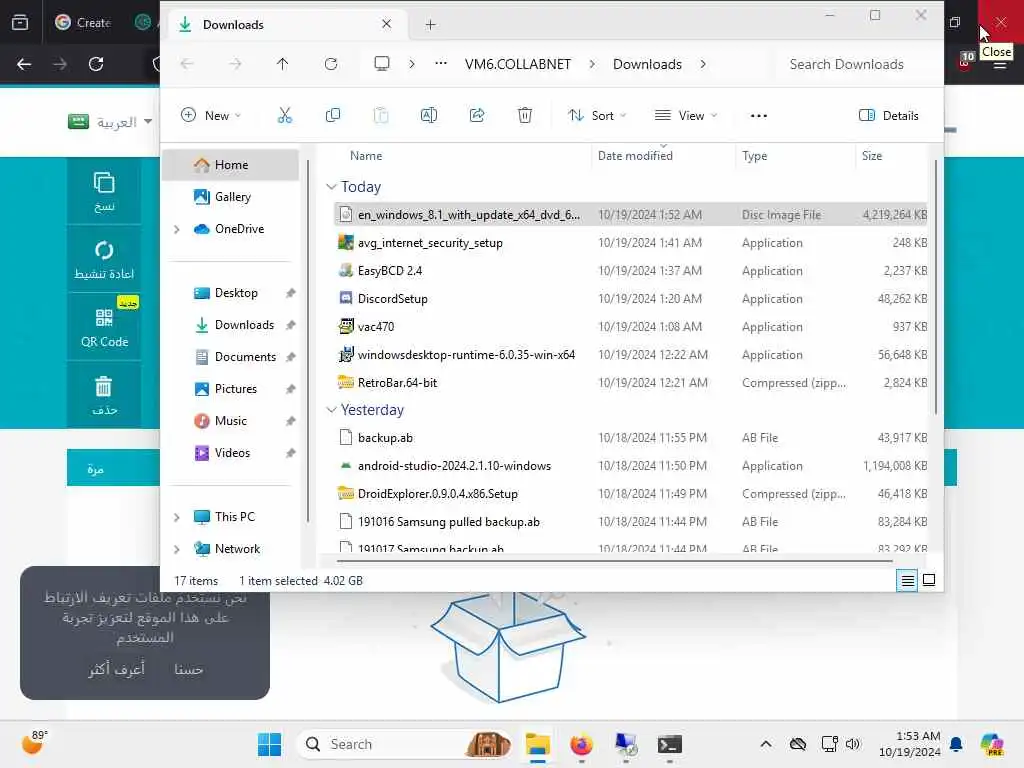Refresh the Downloads folder view
The height and width of the screenshot is (768, 1024).
click(331, 63)
